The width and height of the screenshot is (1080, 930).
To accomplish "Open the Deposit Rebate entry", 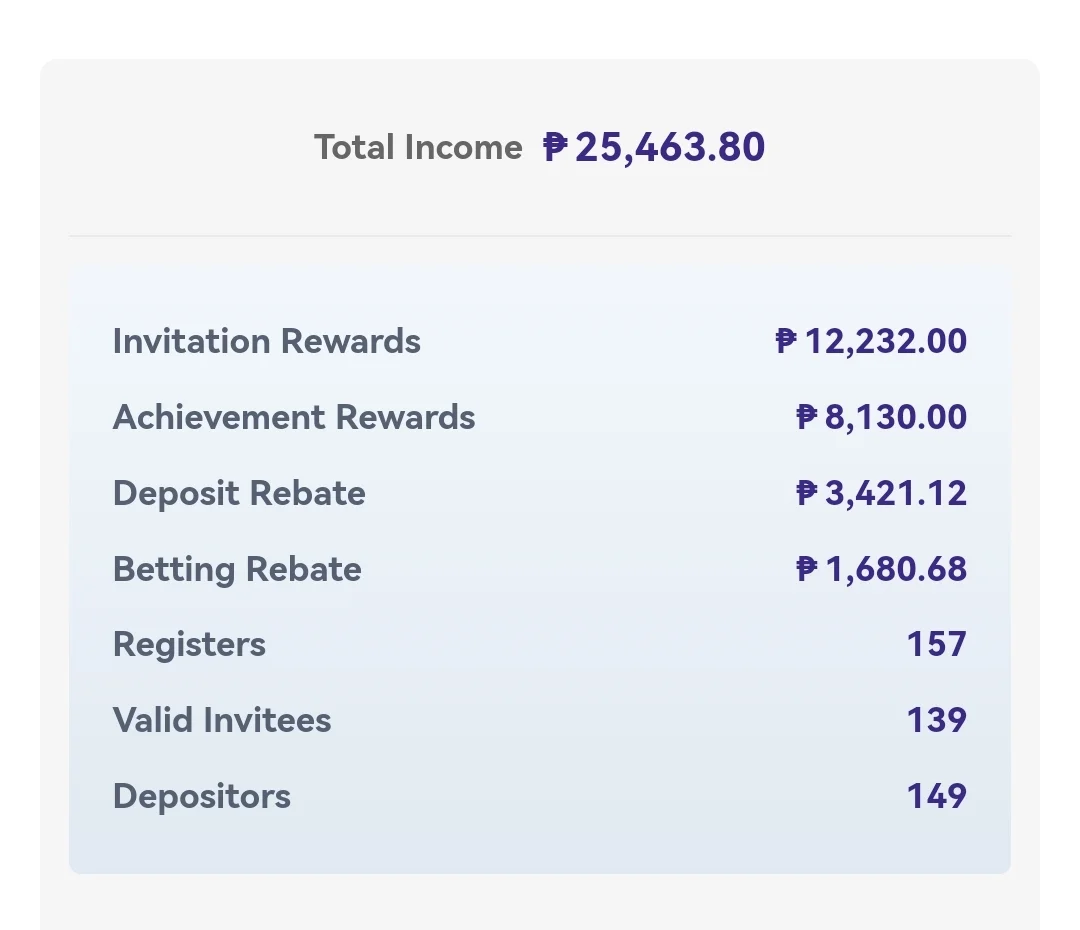I will tap(540, 493).
